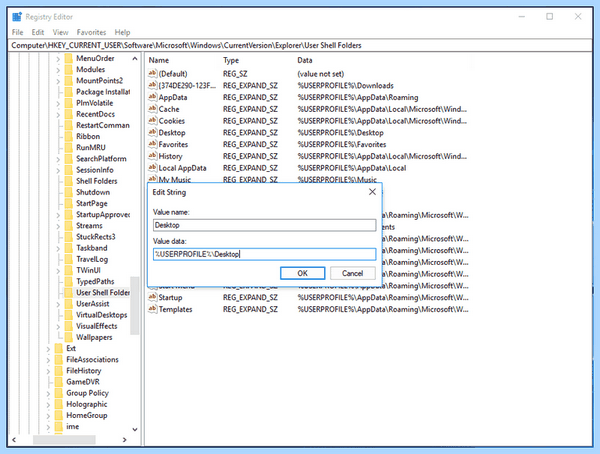Image resolution: width=600 pixels, height=454 pixels.
Task: Click the string icon beside Startup value
Action: (x=152, y=297)
